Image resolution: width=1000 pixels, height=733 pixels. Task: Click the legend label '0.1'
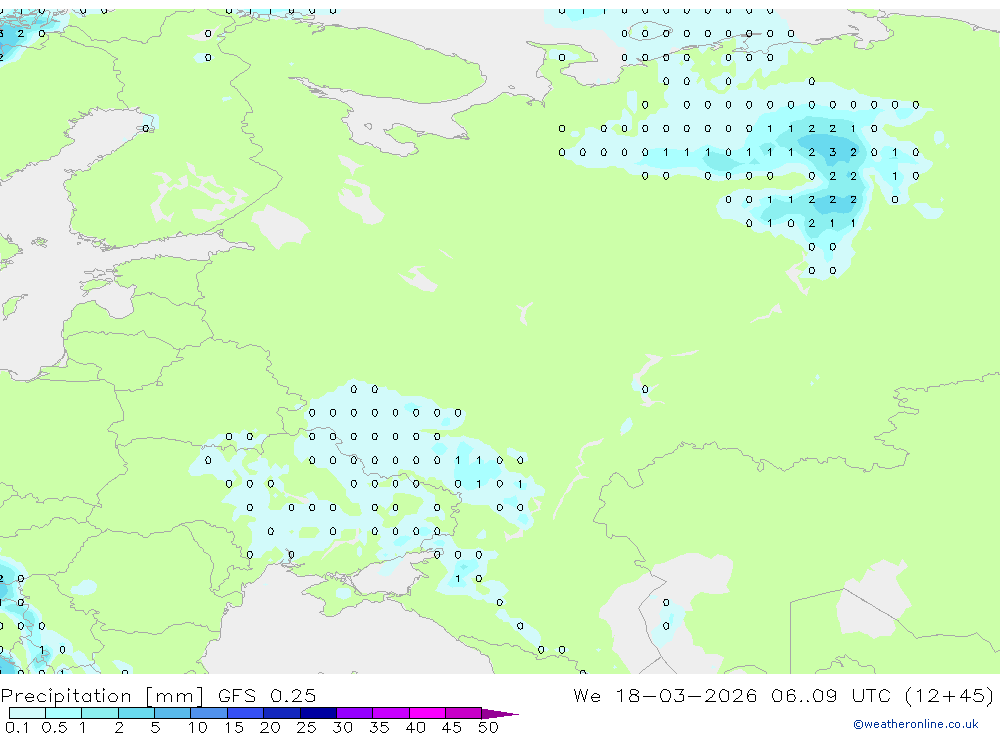pos(17,727)
